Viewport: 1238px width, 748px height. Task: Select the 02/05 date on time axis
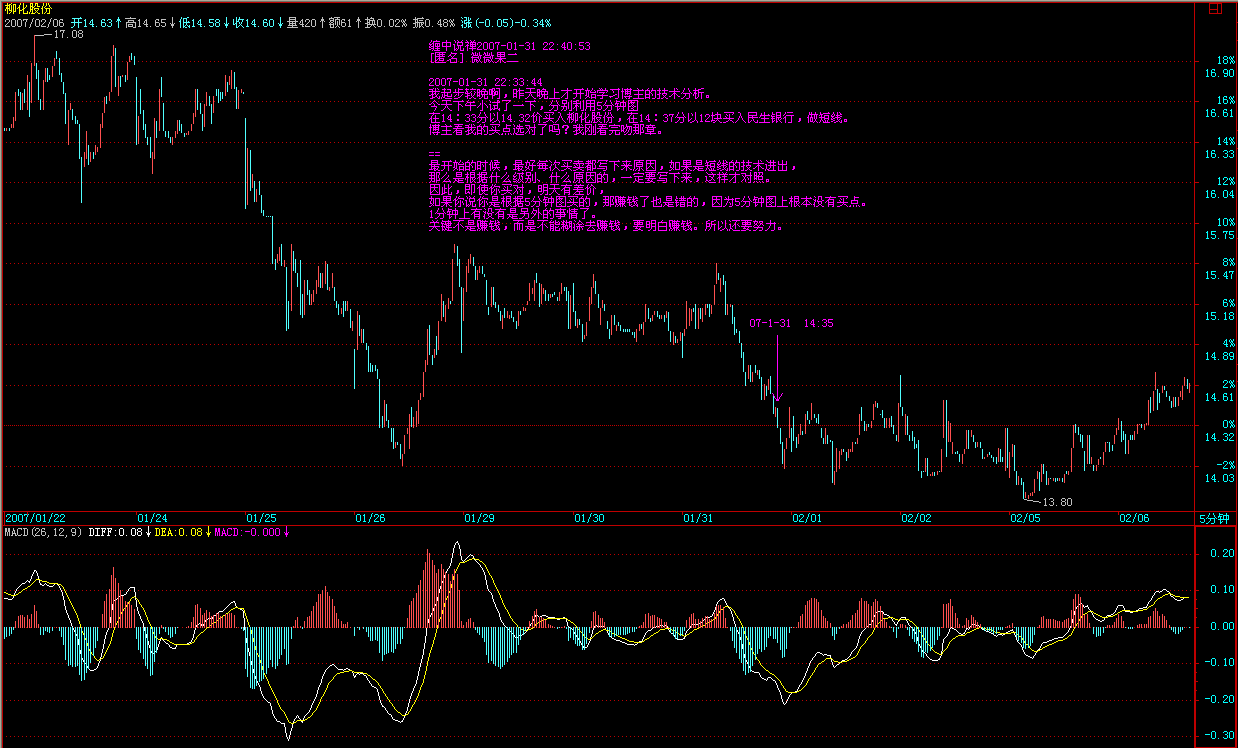[1025, 518]
